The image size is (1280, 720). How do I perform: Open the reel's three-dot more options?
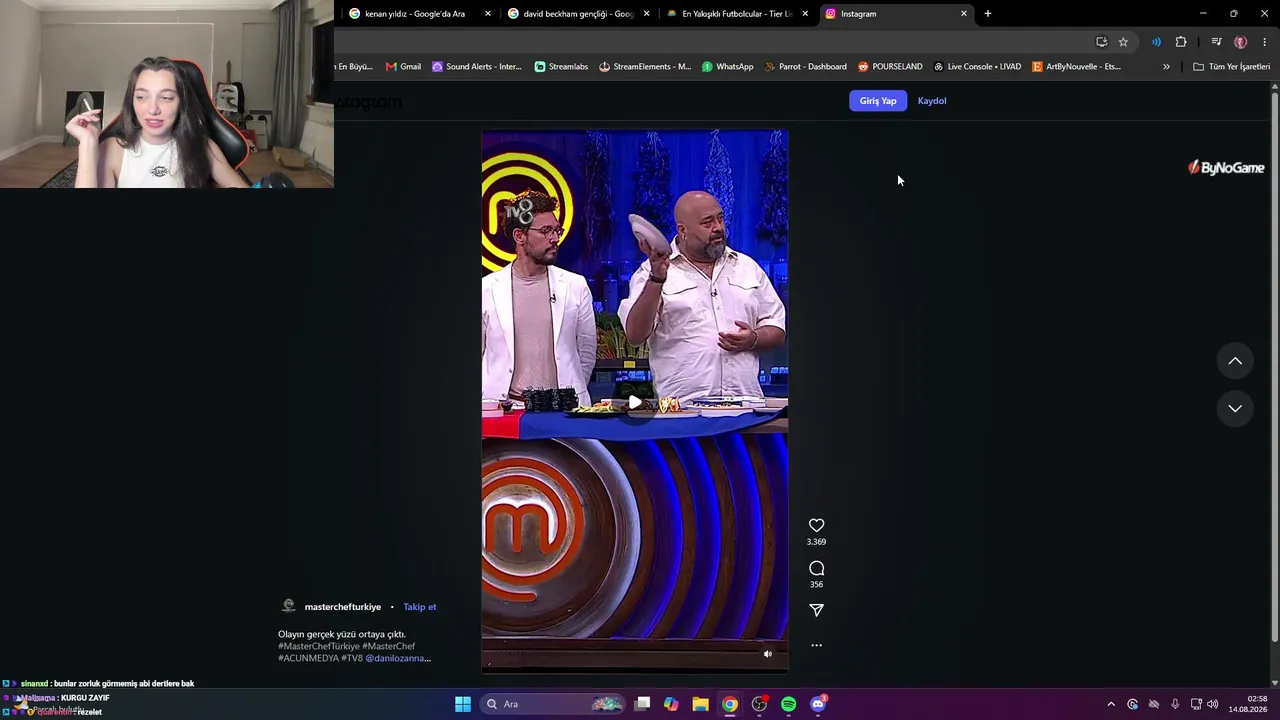[816, 645]
